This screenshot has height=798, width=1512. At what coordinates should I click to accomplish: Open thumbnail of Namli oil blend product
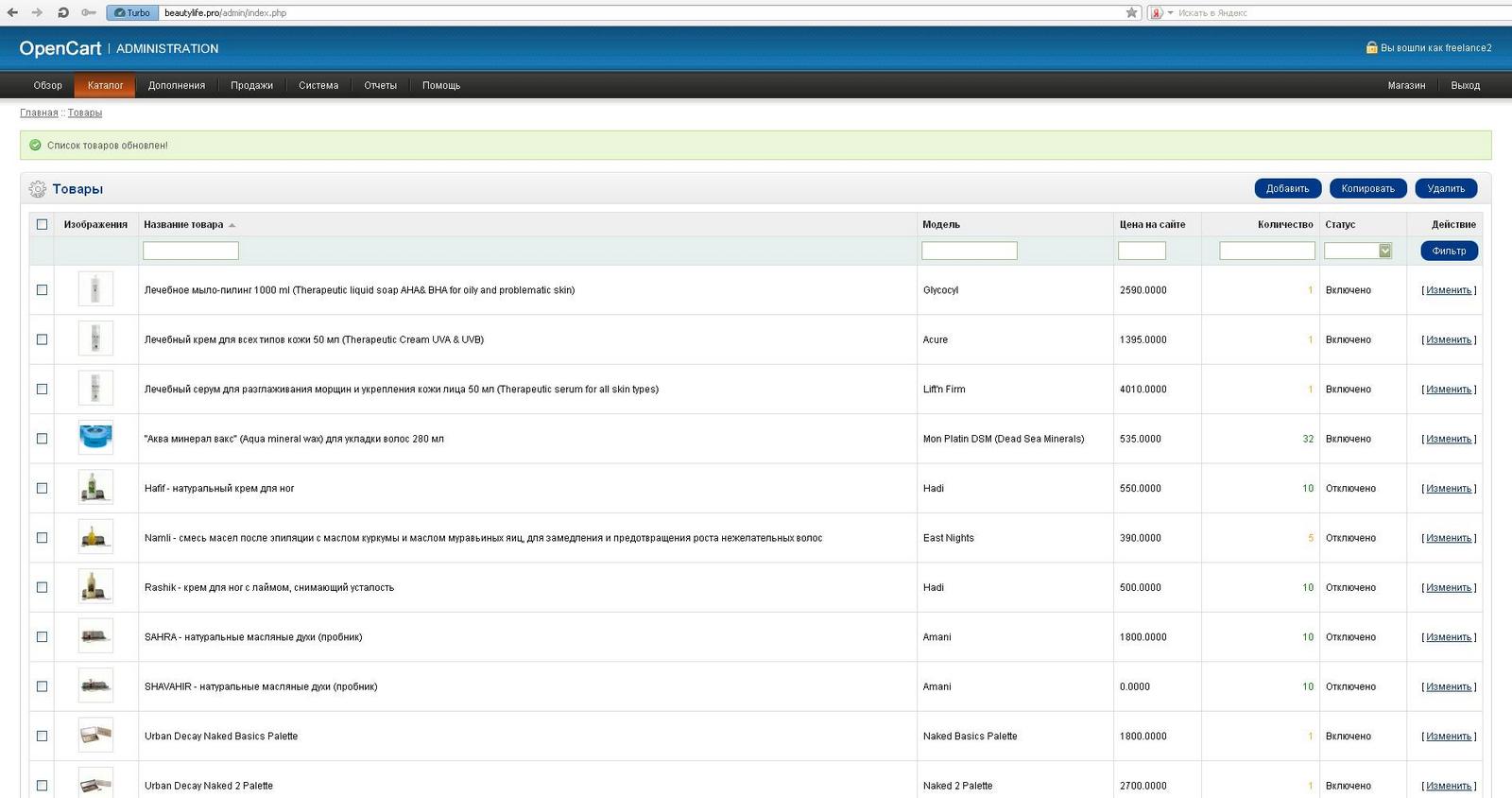point(95,537)
